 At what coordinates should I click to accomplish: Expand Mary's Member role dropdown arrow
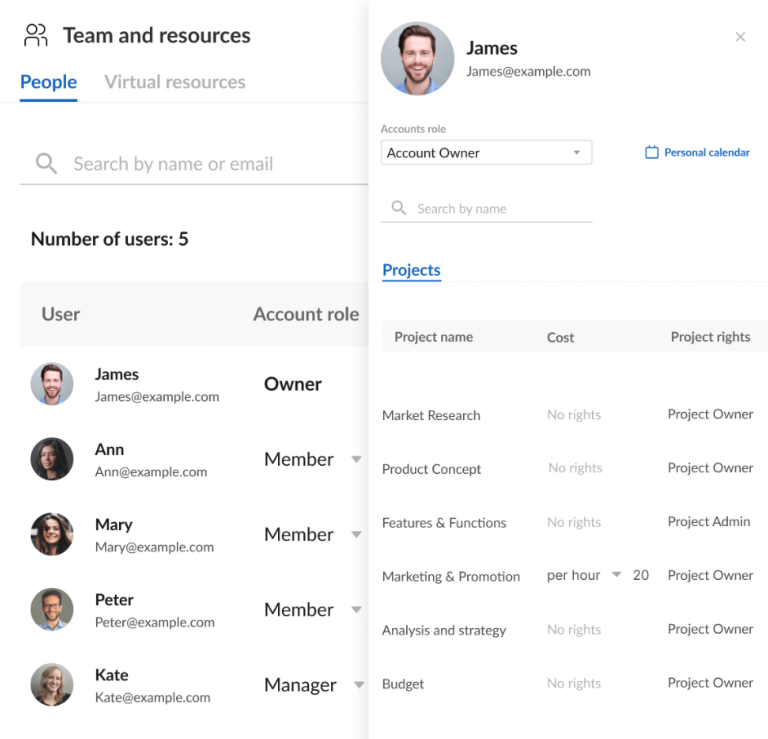click(357, 534)
